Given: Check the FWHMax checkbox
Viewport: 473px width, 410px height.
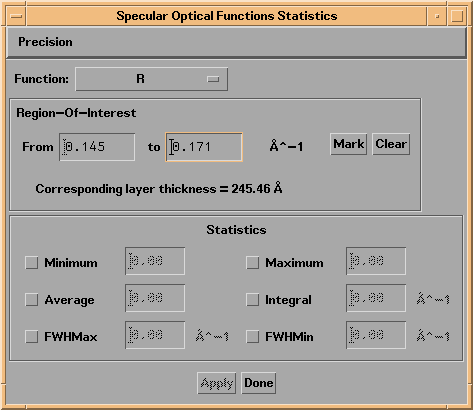Looking at the screenshot, I should tap(31, 337).
